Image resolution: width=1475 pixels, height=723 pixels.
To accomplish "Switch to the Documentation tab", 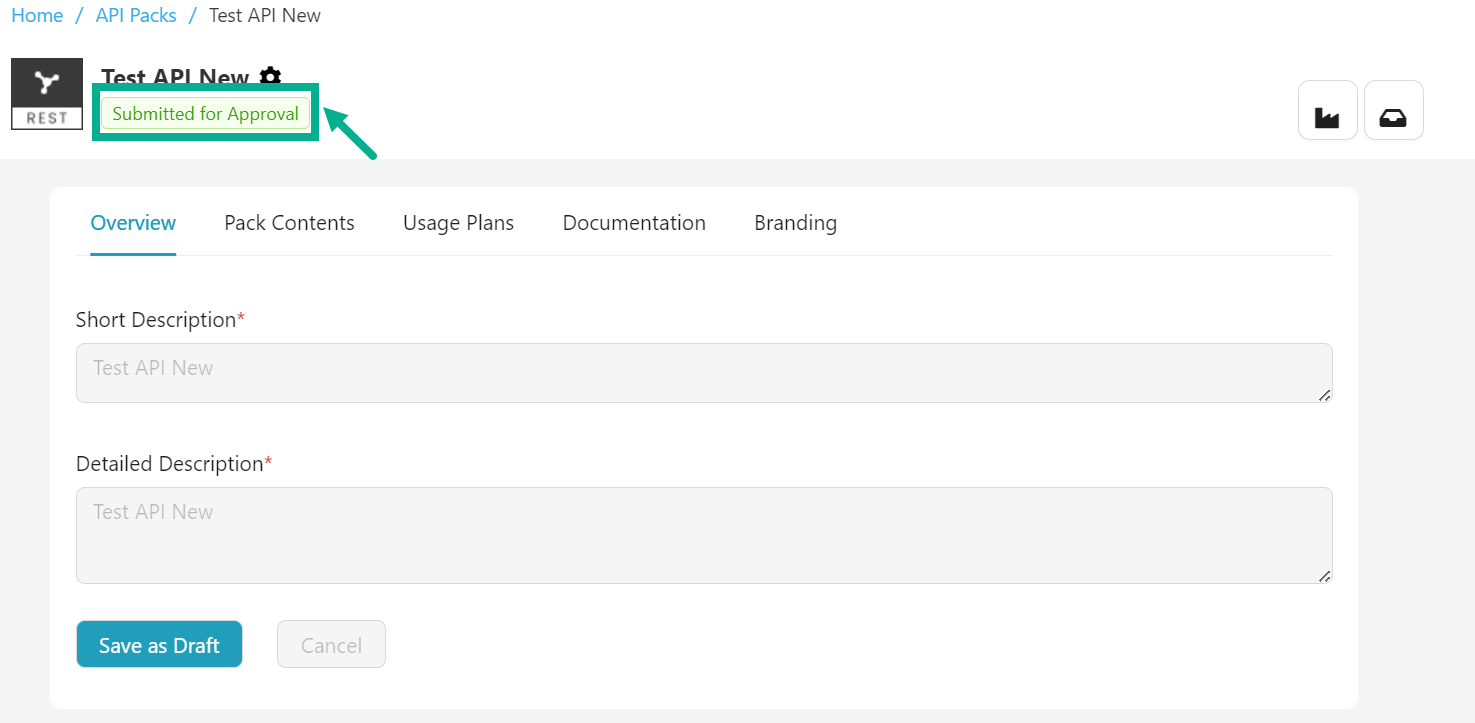I will [634, 223].
